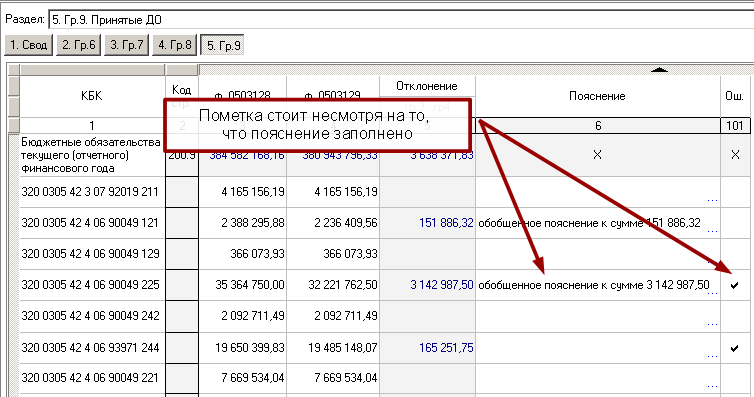Open ellipsis editor for row 90049 221 explanation
The width and height of the screenshot is (754, 397).
pyautogui.click(x=713, y=385)
